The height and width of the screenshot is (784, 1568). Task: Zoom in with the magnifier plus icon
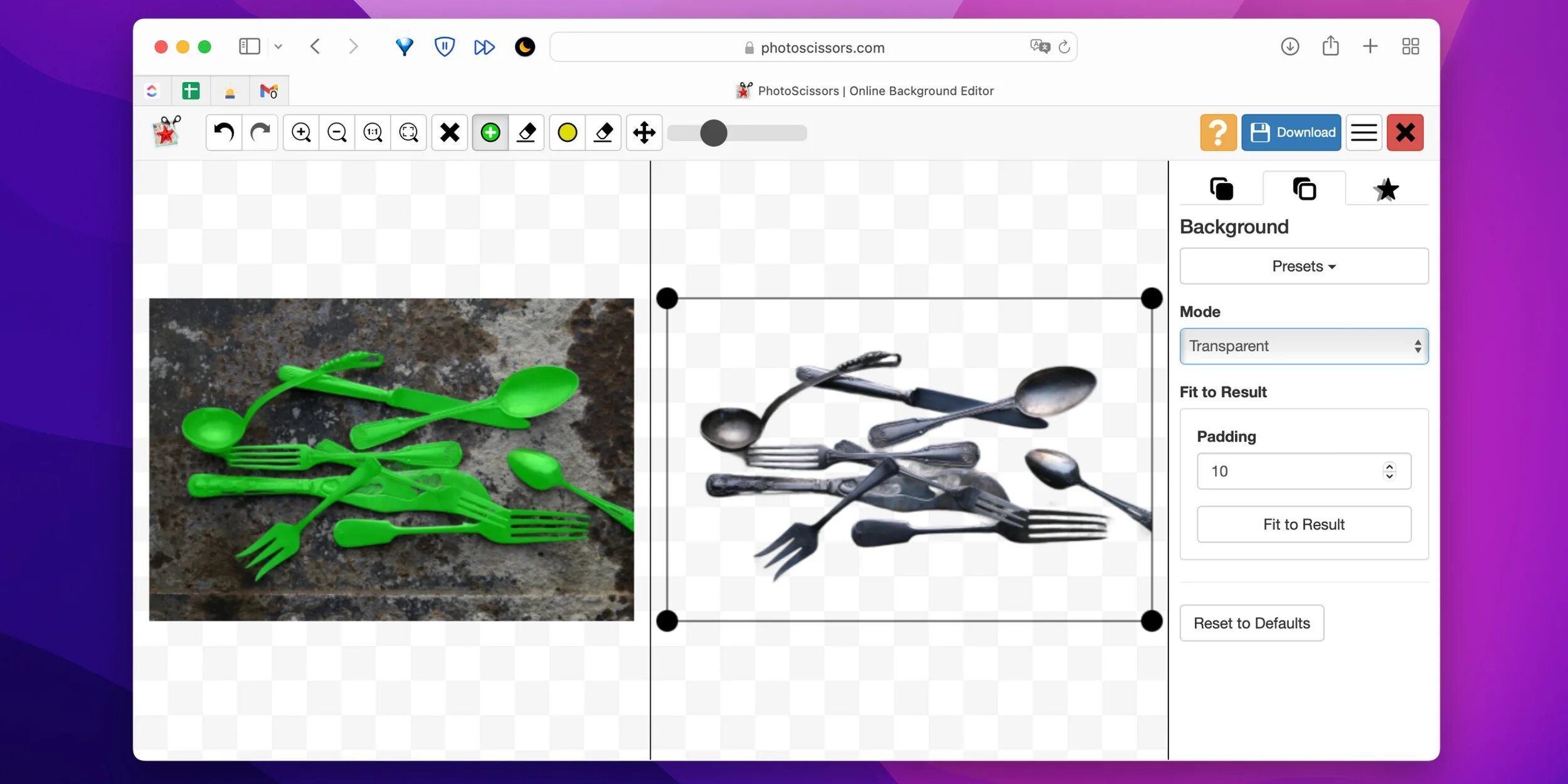click(x=301, y=132)
